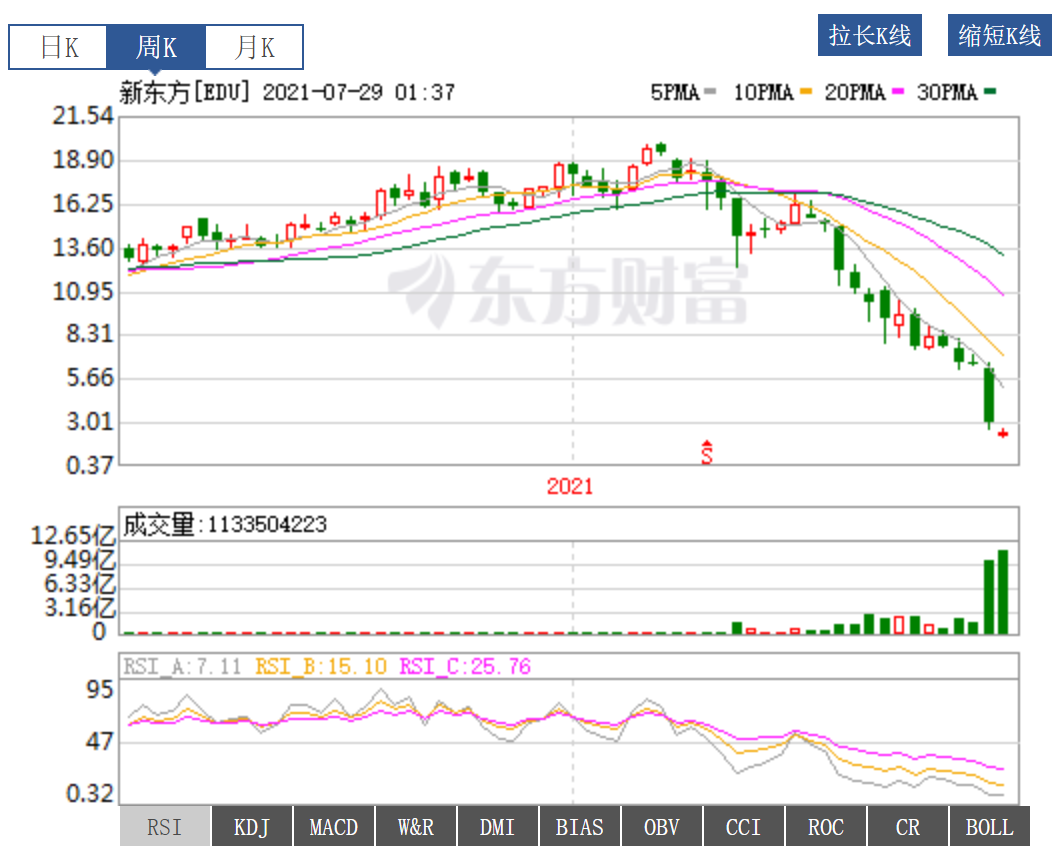
Task: Click the tallest green volume bar
Action: point(1003,592)
